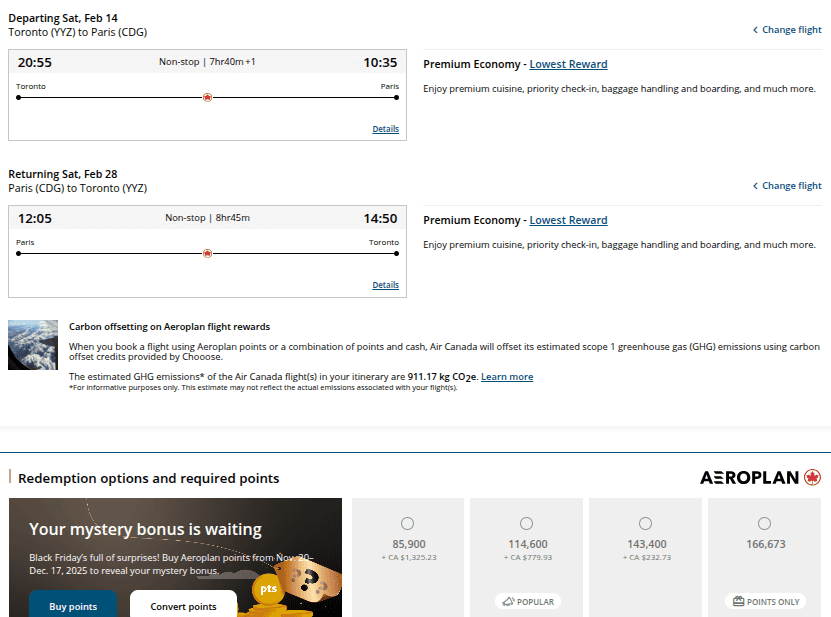Screen dimensions: 831x617
Task: Click the '+ CA $779.93' amount
Action: (x=528, y=558)
